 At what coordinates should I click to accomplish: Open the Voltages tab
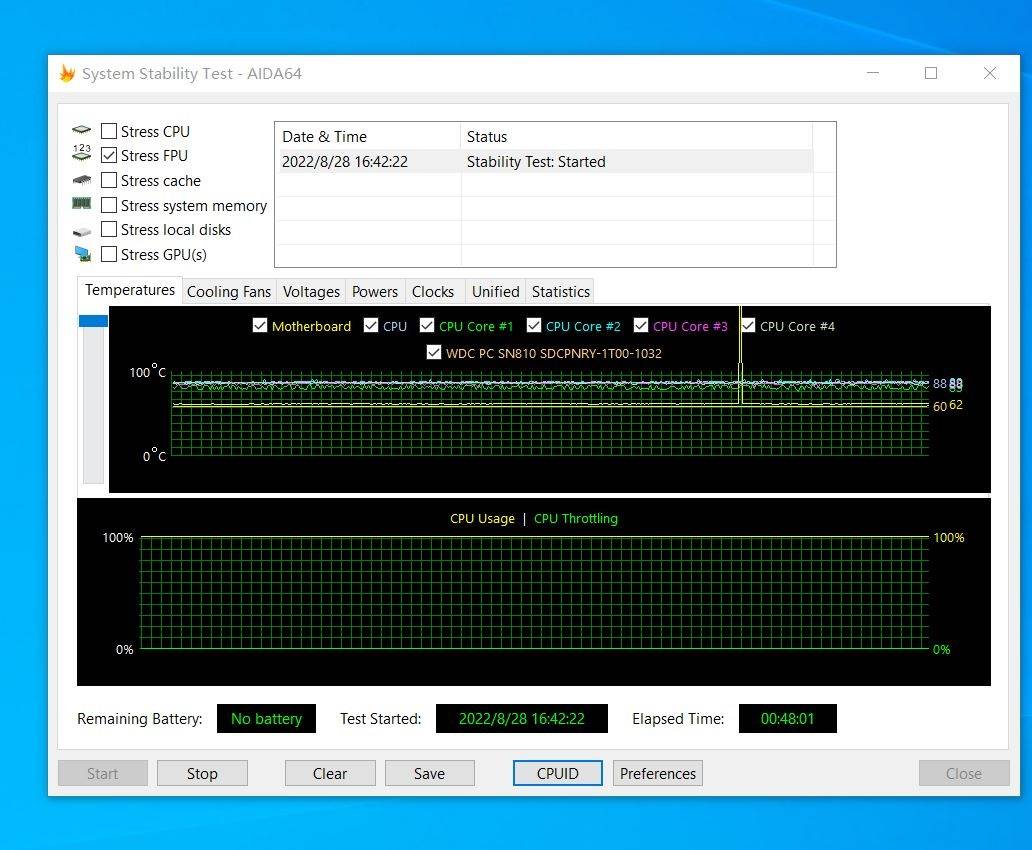click(x=311, y=292)
